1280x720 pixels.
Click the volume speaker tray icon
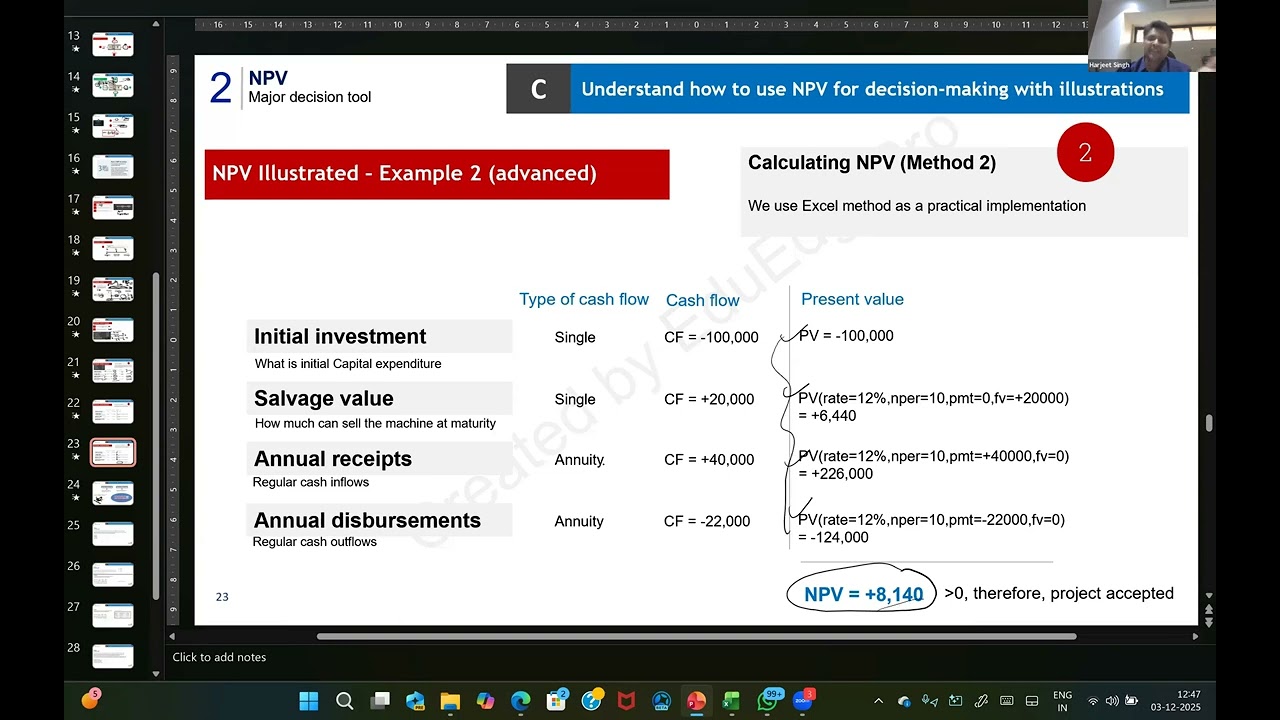[x=1112, y=701]
